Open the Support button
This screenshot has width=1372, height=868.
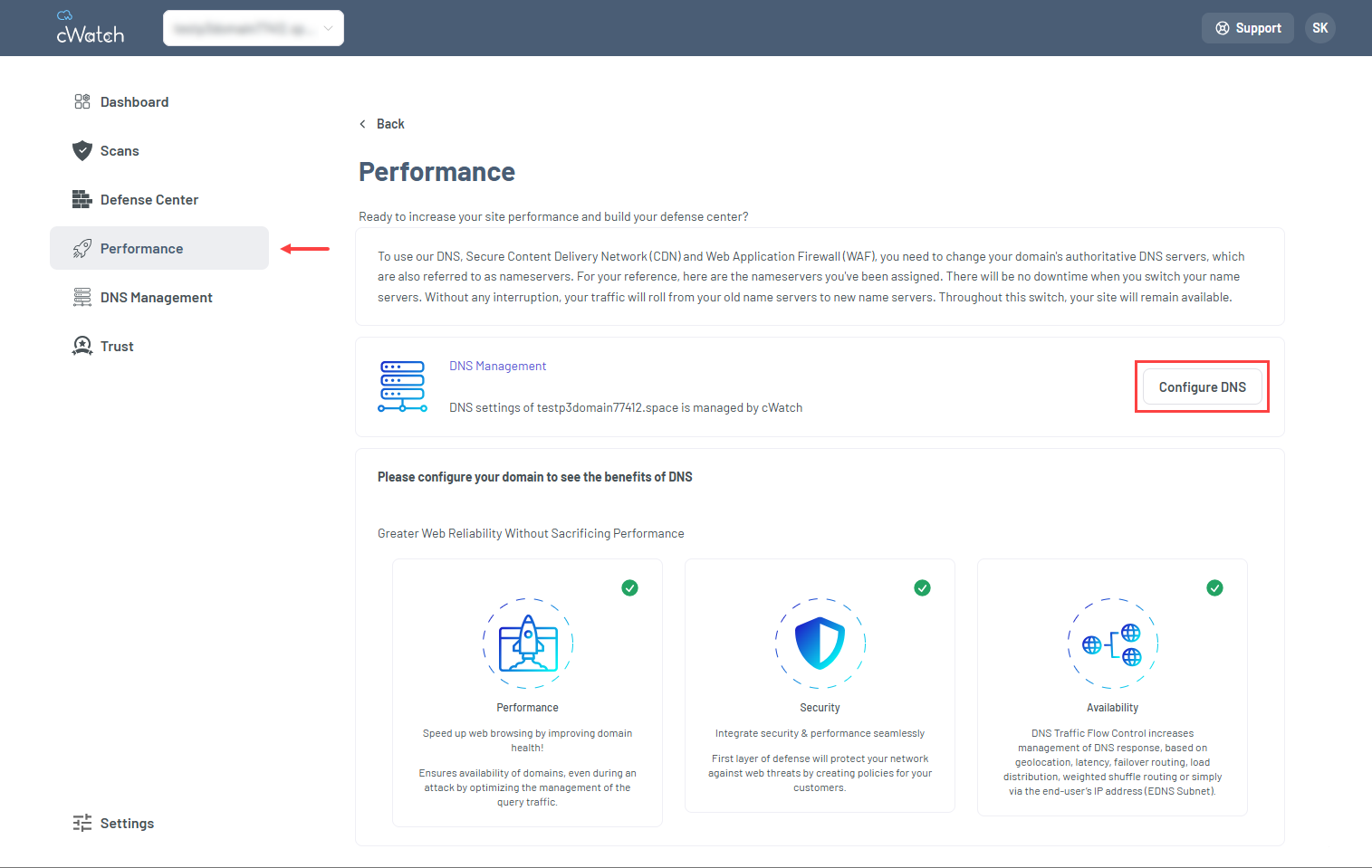point(1248,28)
